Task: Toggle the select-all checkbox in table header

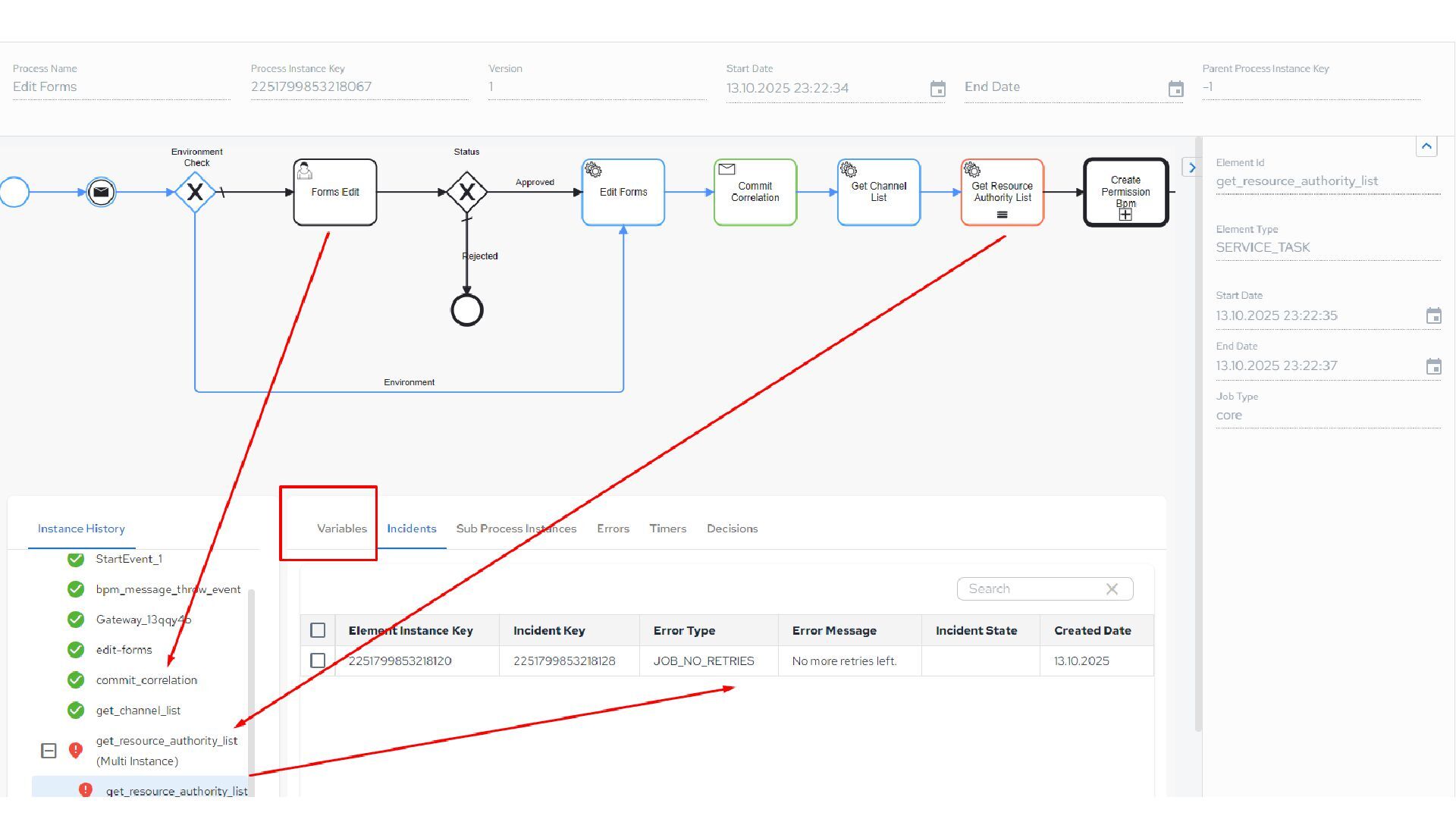Action: coord(318,630)
